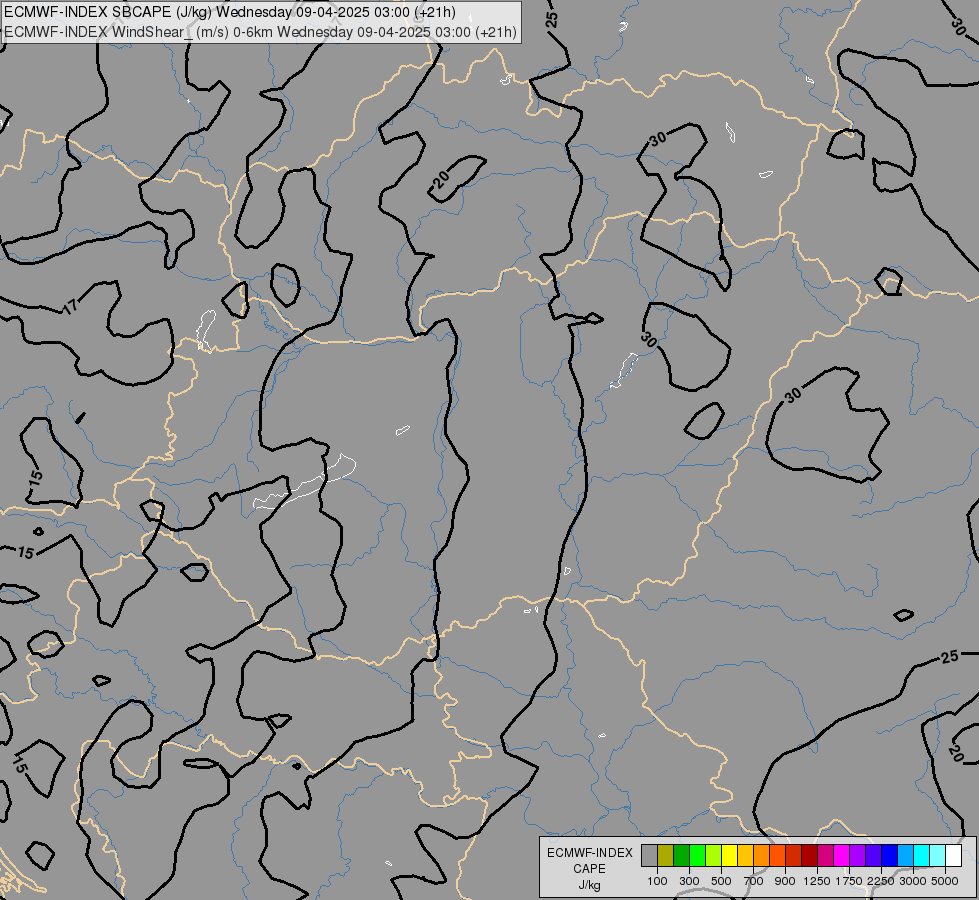Click the legend value "5000"
The image size is (979, 900).
click(945, 881)
